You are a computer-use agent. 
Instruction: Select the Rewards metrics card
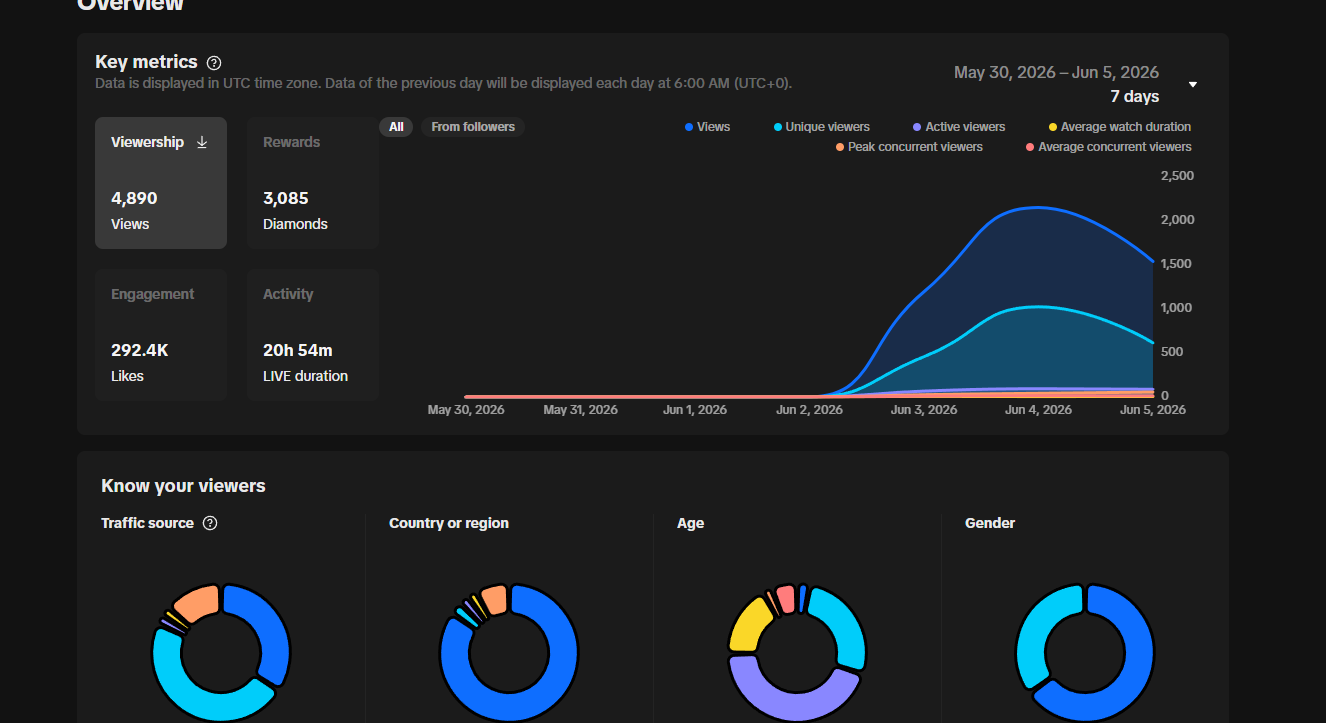(313, 183)
